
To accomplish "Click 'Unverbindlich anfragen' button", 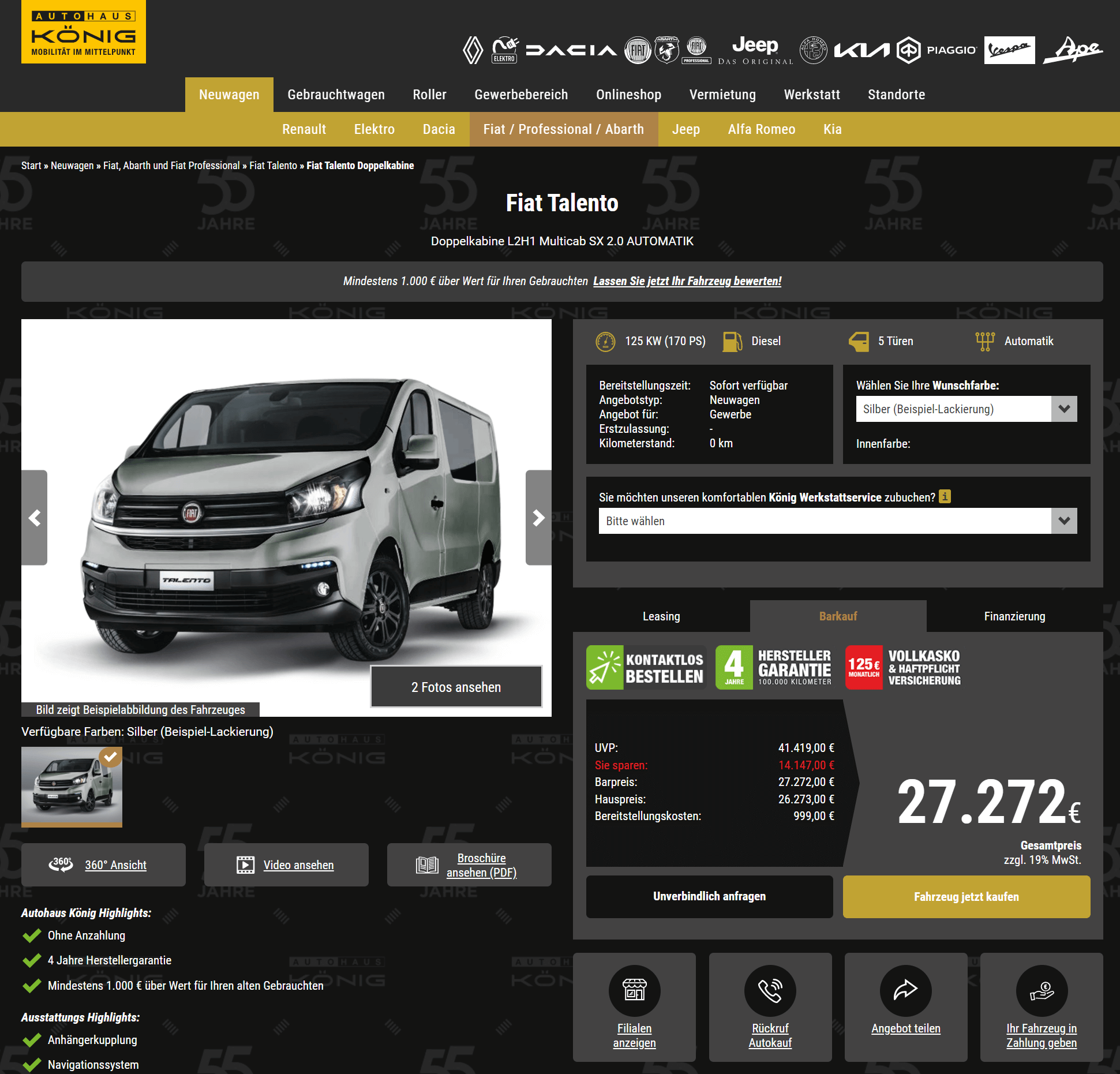I will [x=709, y=896].
